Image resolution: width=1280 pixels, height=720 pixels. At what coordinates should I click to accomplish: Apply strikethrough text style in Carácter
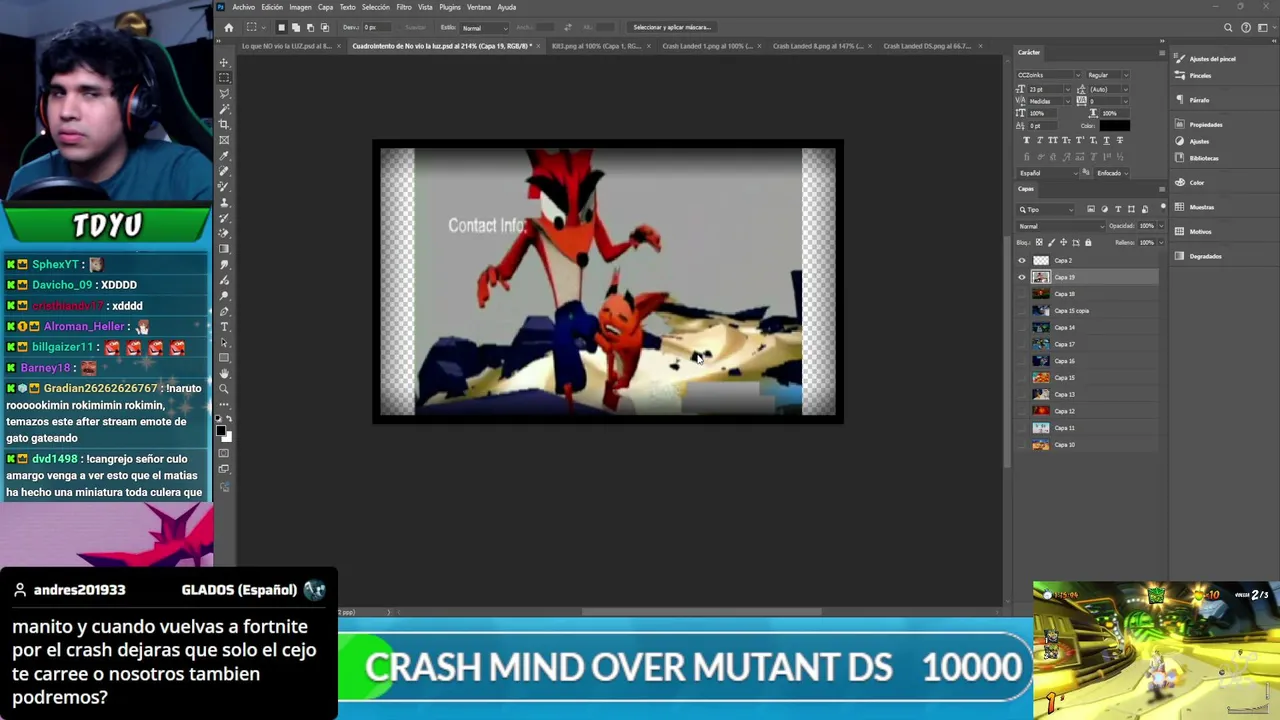1119,141
